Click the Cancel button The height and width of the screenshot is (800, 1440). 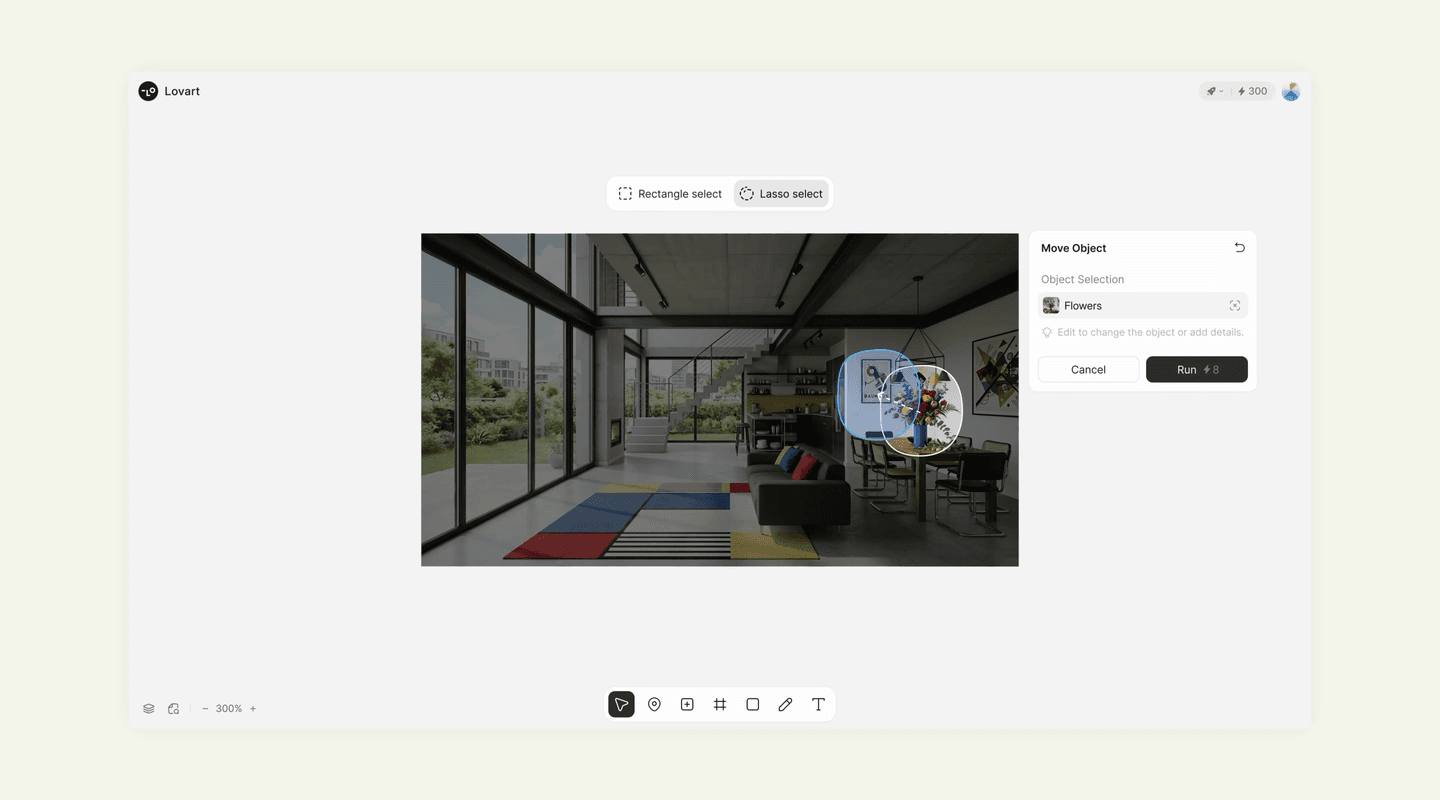(x=1088, y=370)
